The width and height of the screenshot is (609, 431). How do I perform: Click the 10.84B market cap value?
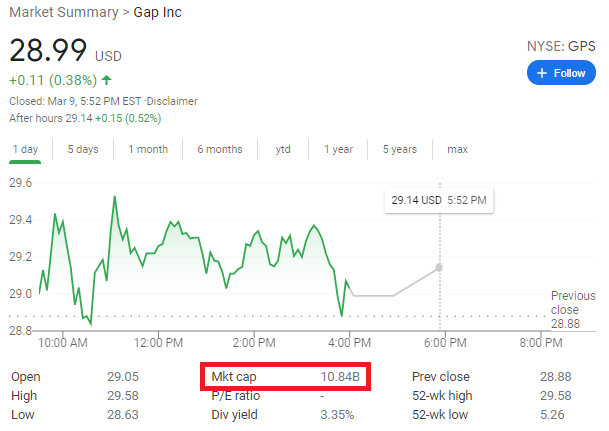click(x=340, y=377)
